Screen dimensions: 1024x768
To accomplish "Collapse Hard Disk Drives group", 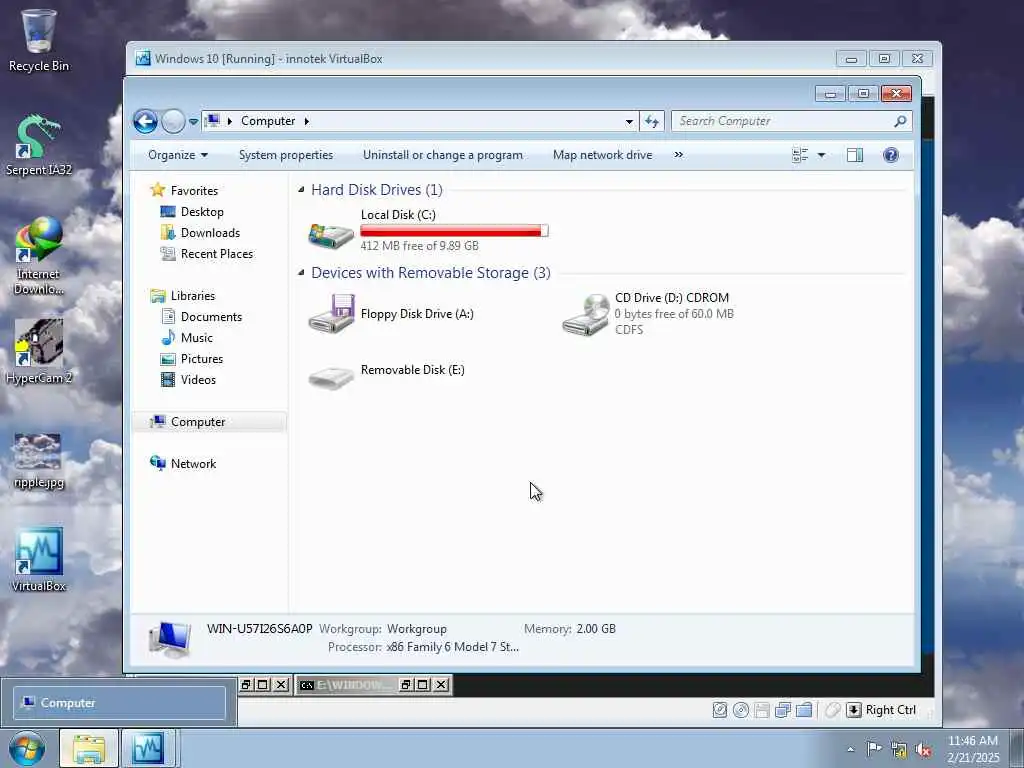I will point(301,190).
